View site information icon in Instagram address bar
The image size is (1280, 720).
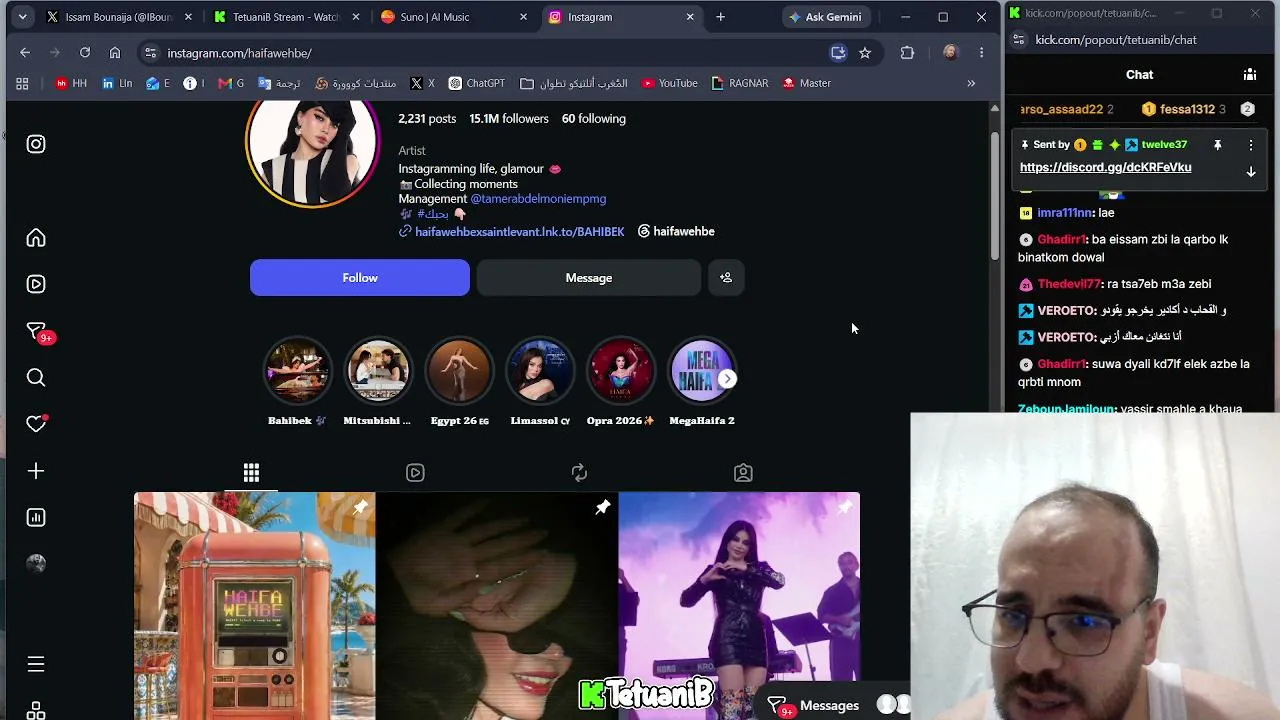pyautogui.click(x=150, y=53)
